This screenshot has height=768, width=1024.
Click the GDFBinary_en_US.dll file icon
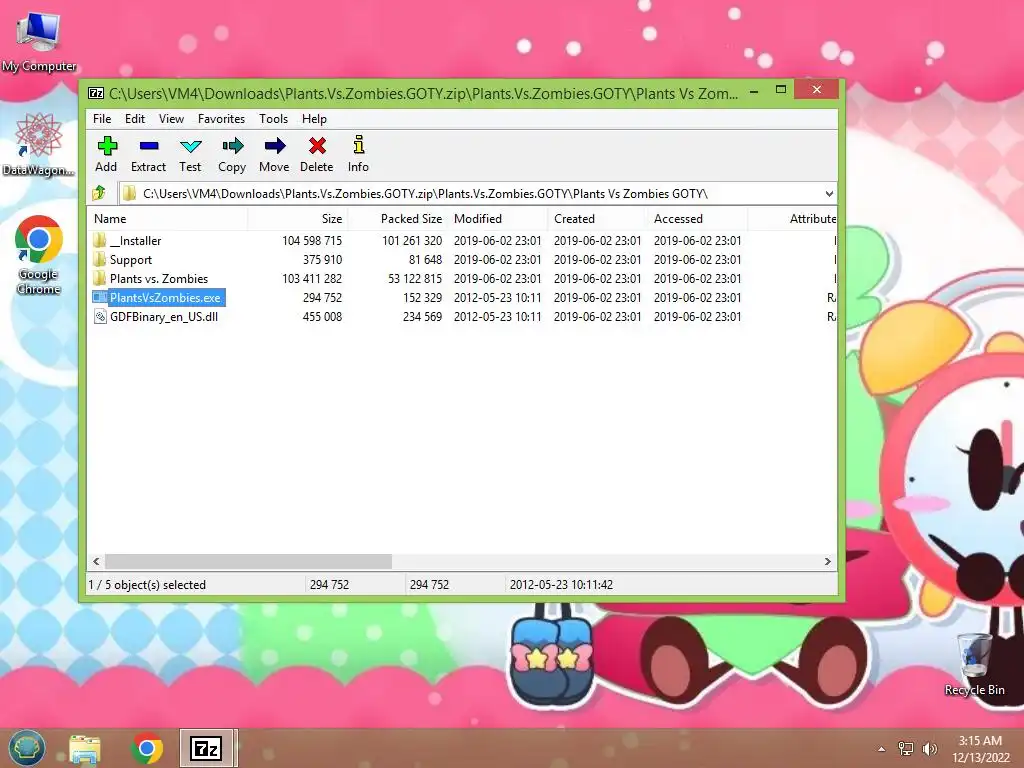click(99, 317)
